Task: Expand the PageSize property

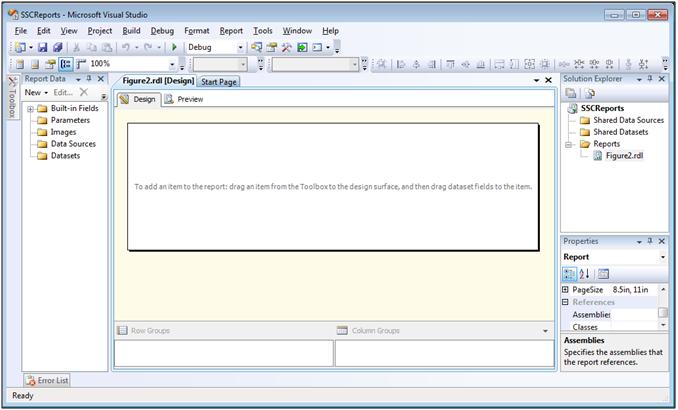Action: 565,289
